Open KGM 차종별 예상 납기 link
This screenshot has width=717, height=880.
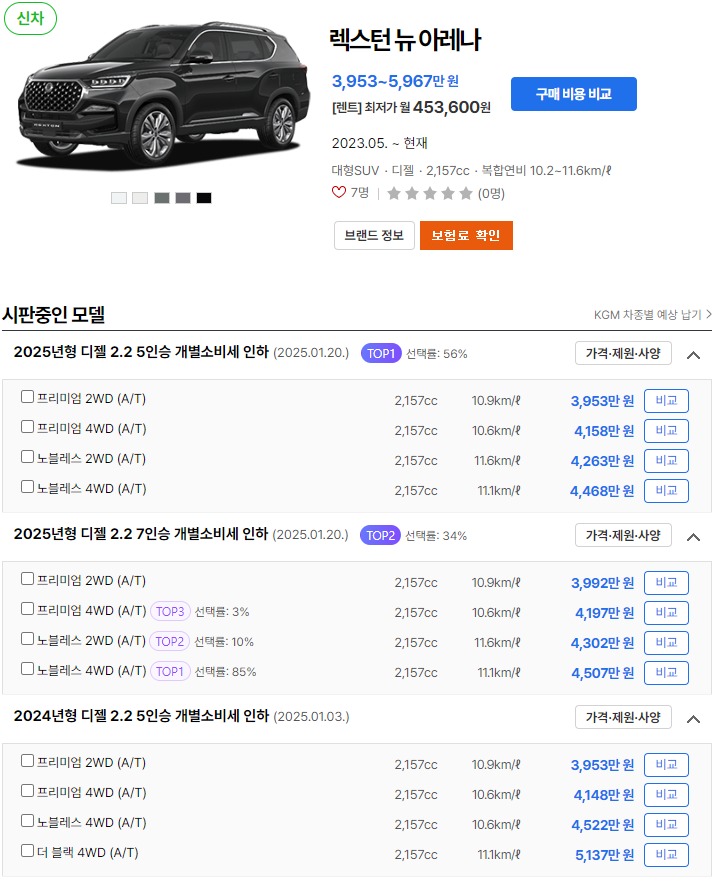[x=652, y=314]
